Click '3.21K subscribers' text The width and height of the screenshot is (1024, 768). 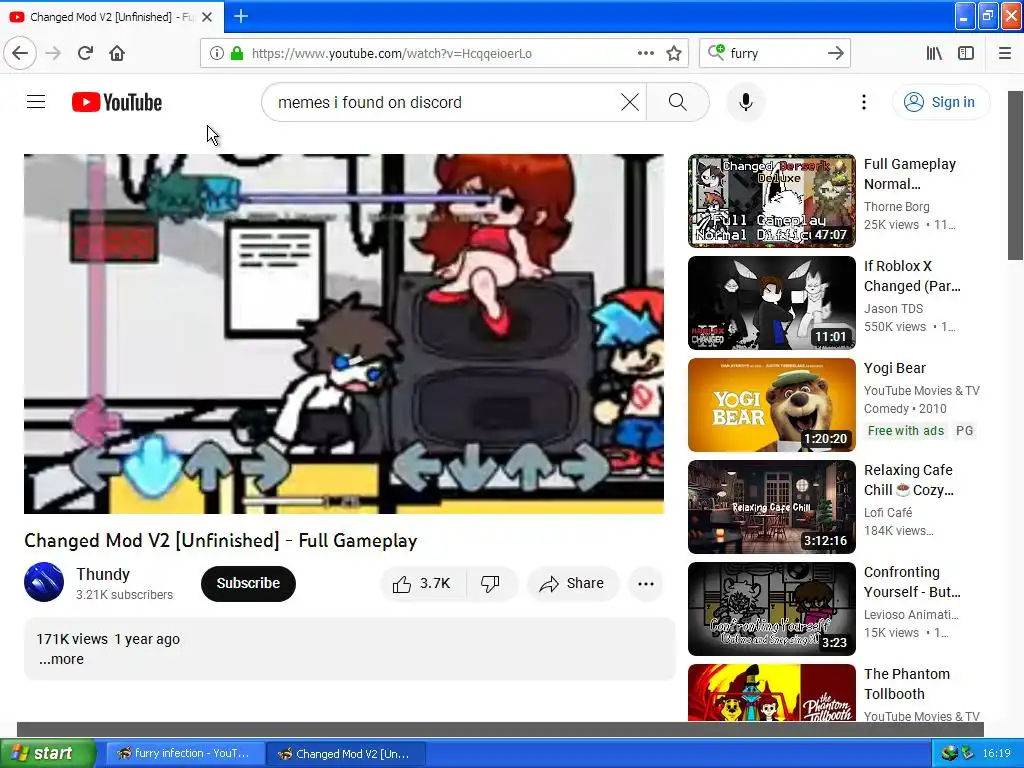coord(124,594)
